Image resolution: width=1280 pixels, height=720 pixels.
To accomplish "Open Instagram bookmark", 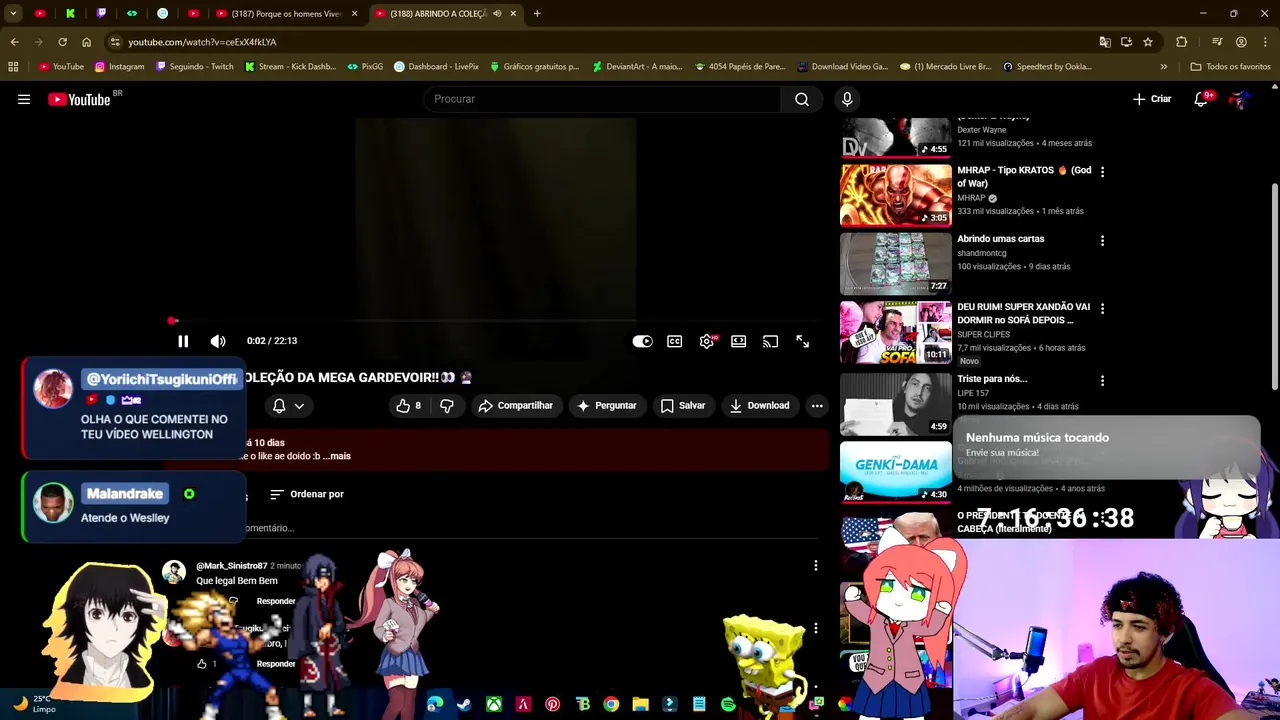I will point(119,67).
